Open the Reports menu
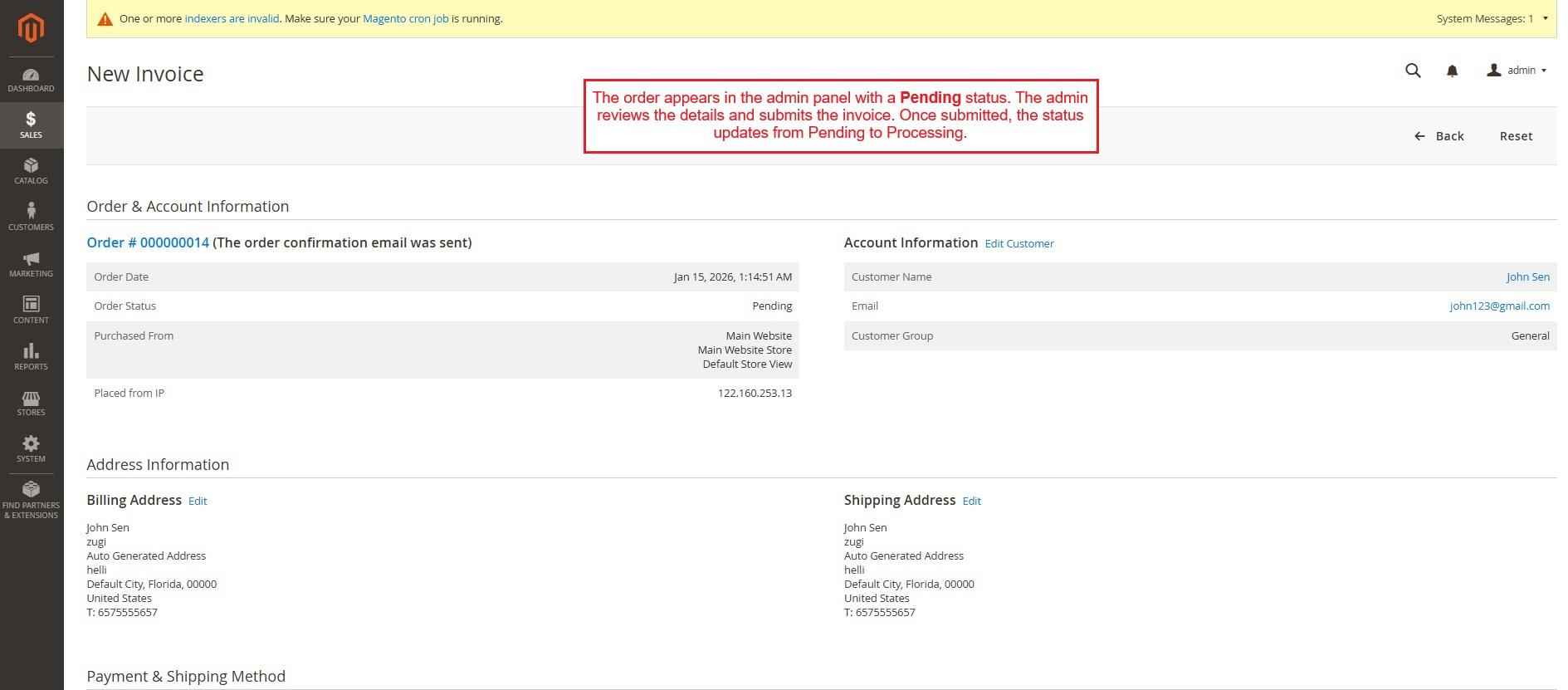 [31, 357]
